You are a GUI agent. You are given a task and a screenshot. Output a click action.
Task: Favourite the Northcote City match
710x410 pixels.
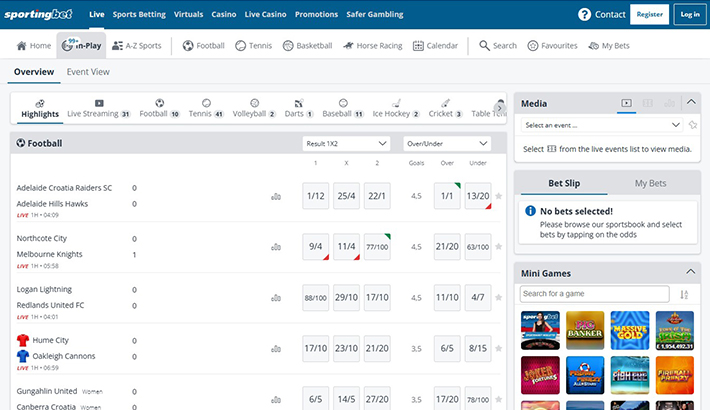[x=499, y=247]
